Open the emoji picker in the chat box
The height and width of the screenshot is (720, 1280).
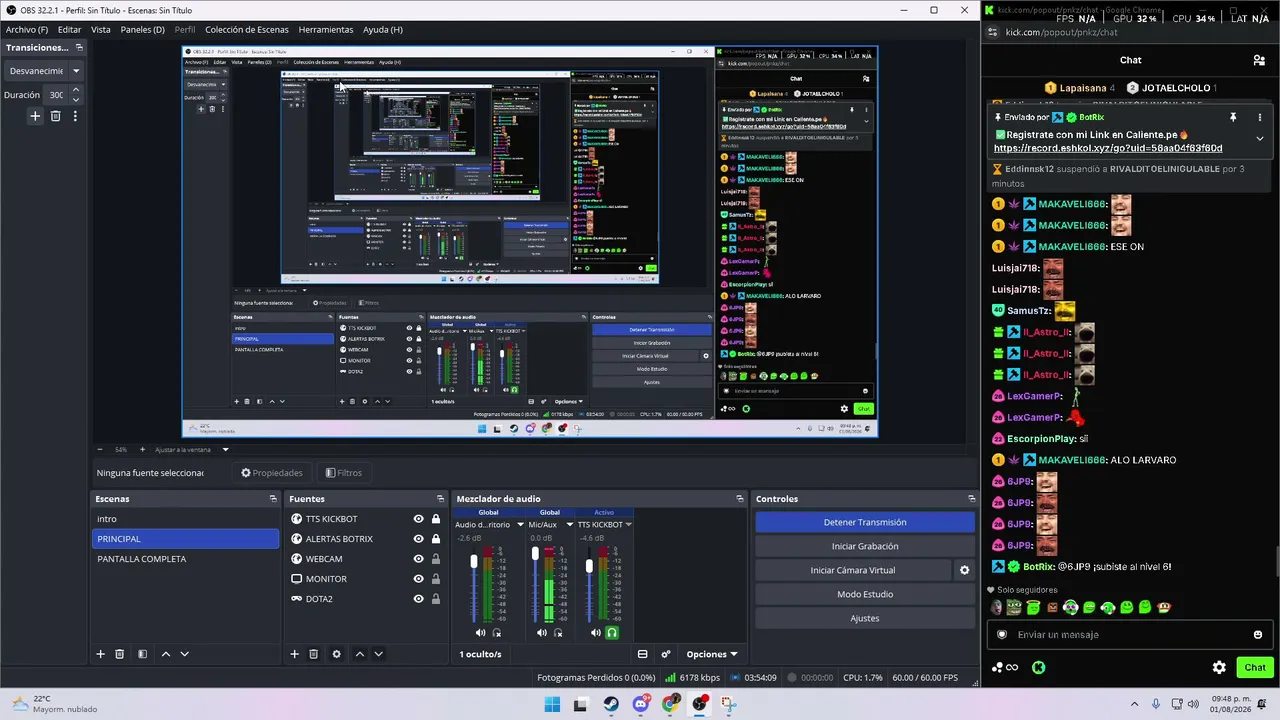(1258, 634)
